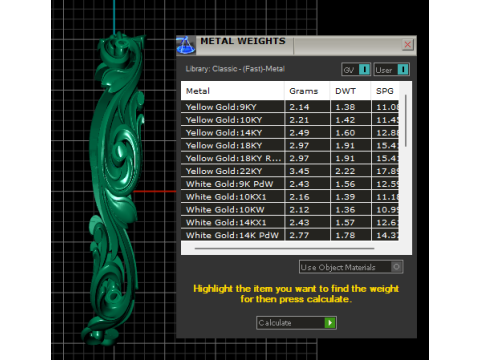Image resolution: width=480 pixels, height=360 pixels.
Task: Toggle the GV library switch
Action: [356, 70]
